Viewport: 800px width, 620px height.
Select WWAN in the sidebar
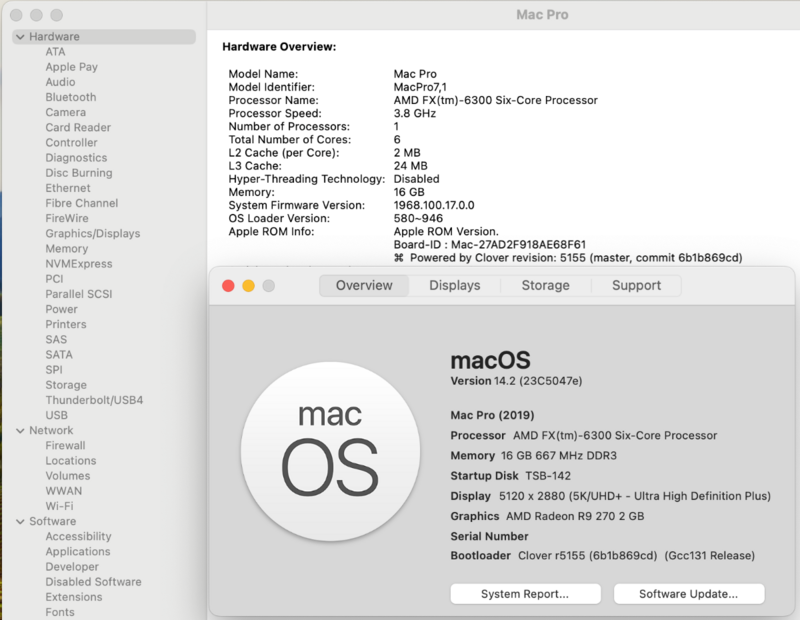[x=63, y=491]
